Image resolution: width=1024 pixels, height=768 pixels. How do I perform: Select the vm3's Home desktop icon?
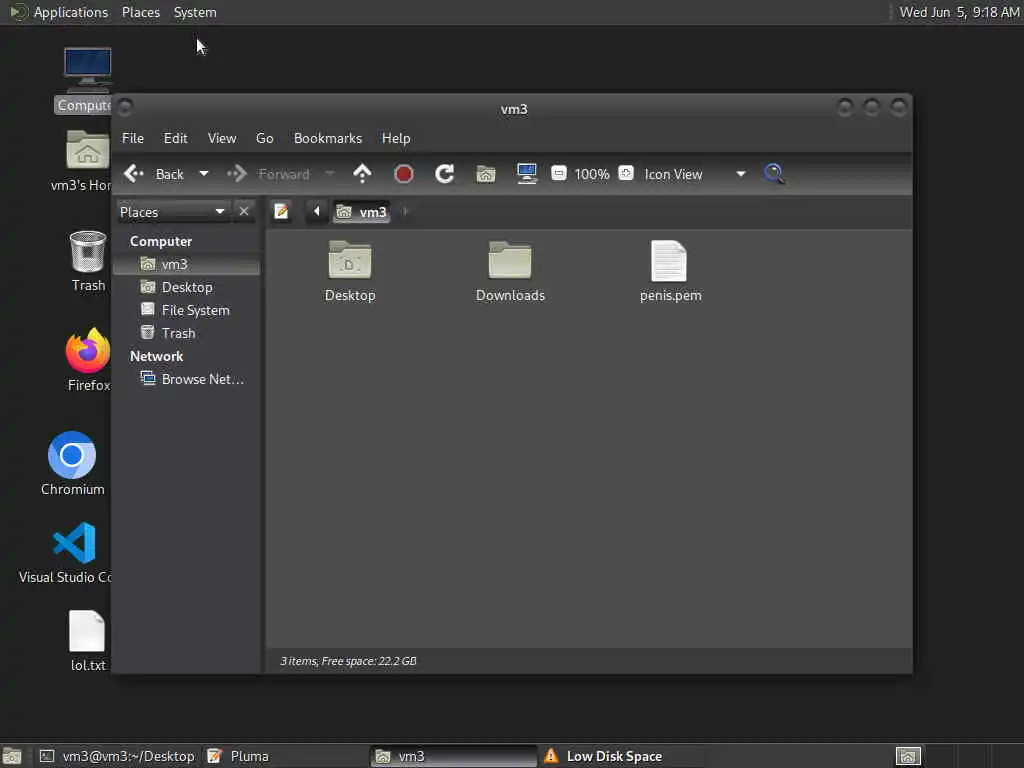coord(84,161)
